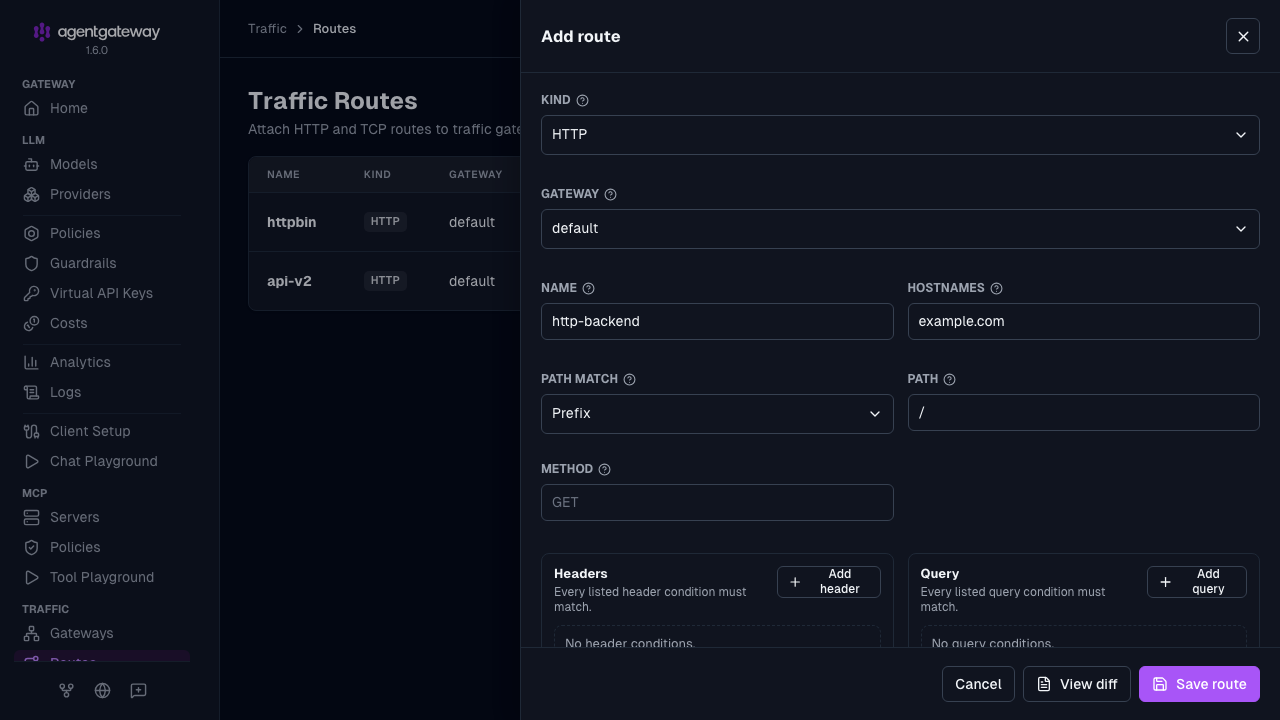Open the Path Match dropdown set to Prefix
The height and width of the screenshot is (720, 1280).
717,414
